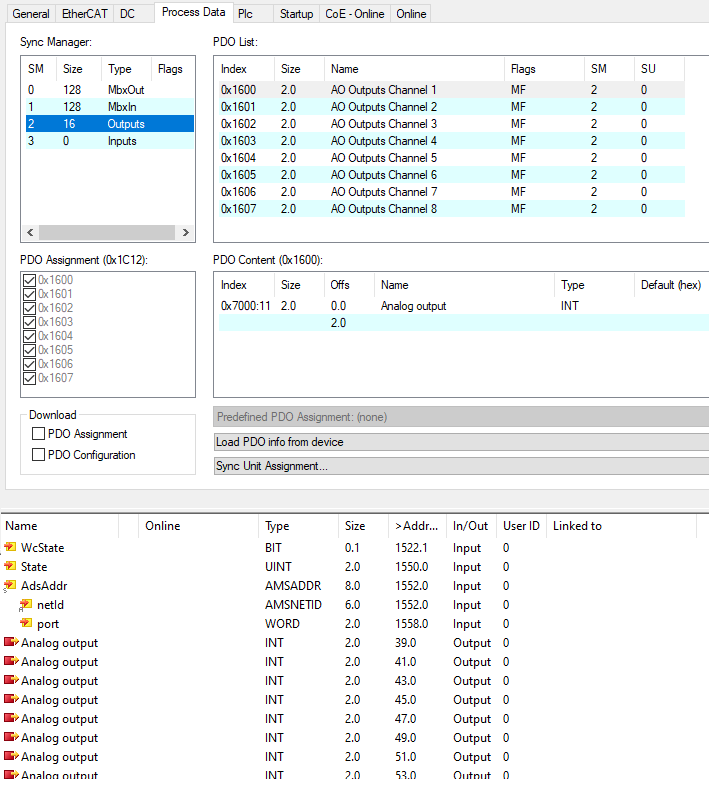Click the PDO Content Type column header
Screen dimensions: 709x787
click(594, 285)
